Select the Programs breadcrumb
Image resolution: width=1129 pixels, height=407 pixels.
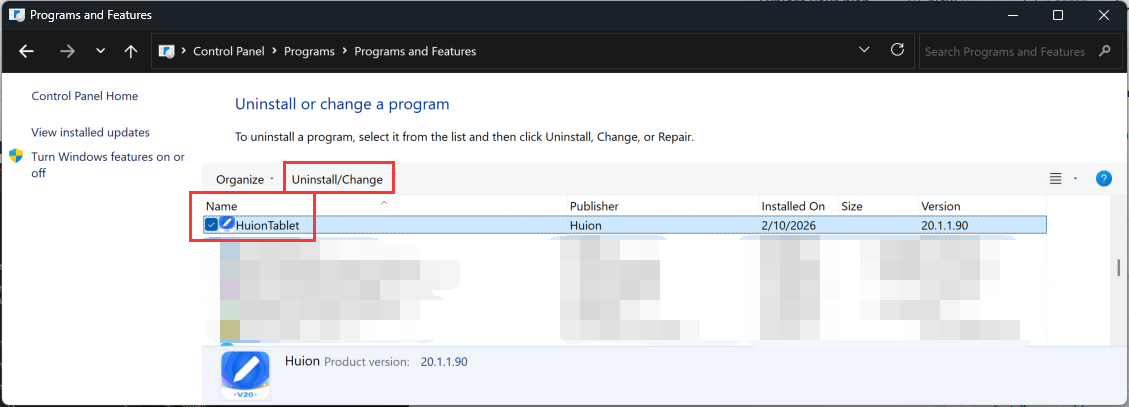[x=310, y=51]
